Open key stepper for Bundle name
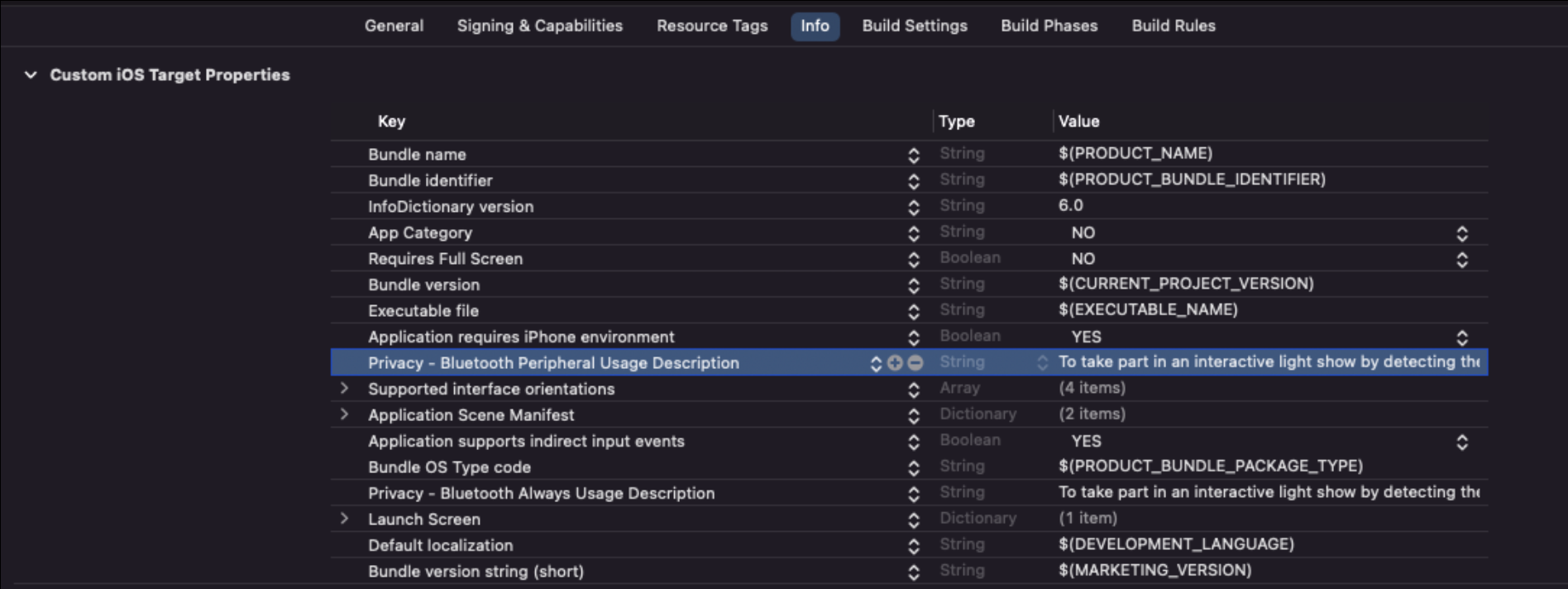Image resolution: width=1568 pixels, height=589 pixels. click(913, 155)
